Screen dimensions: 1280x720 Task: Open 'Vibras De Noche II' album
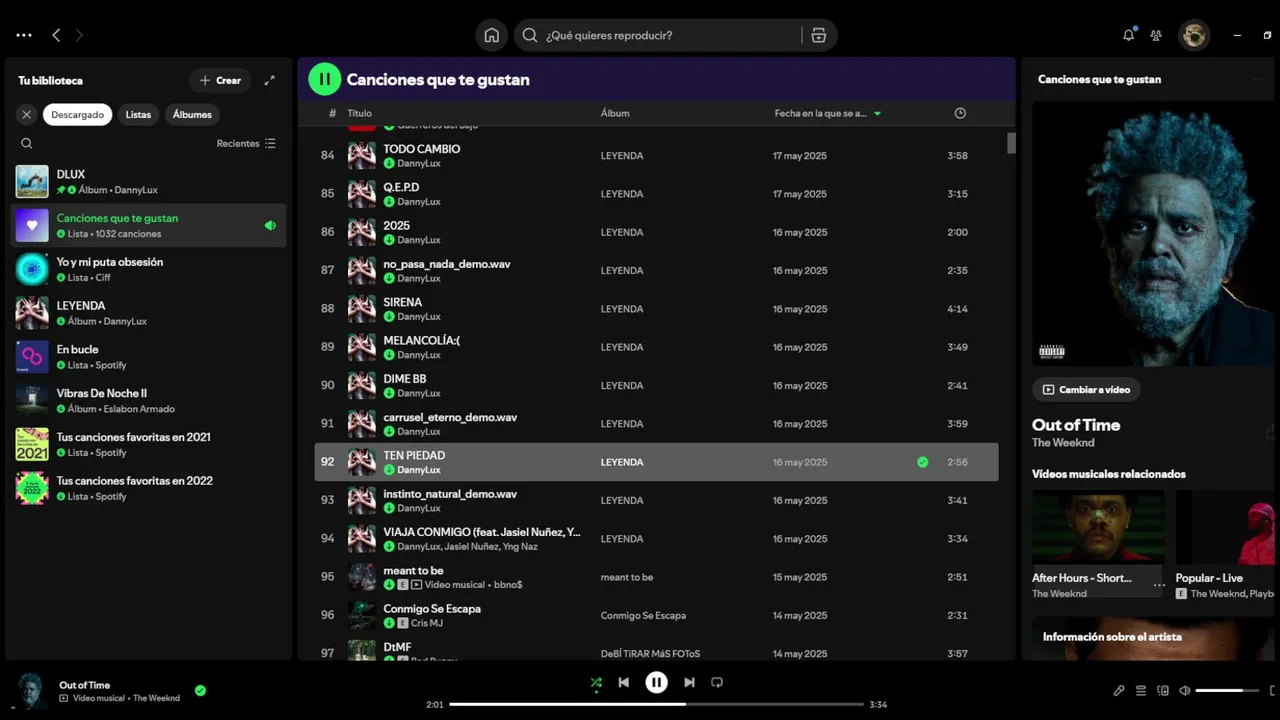(x=148, y=401)
